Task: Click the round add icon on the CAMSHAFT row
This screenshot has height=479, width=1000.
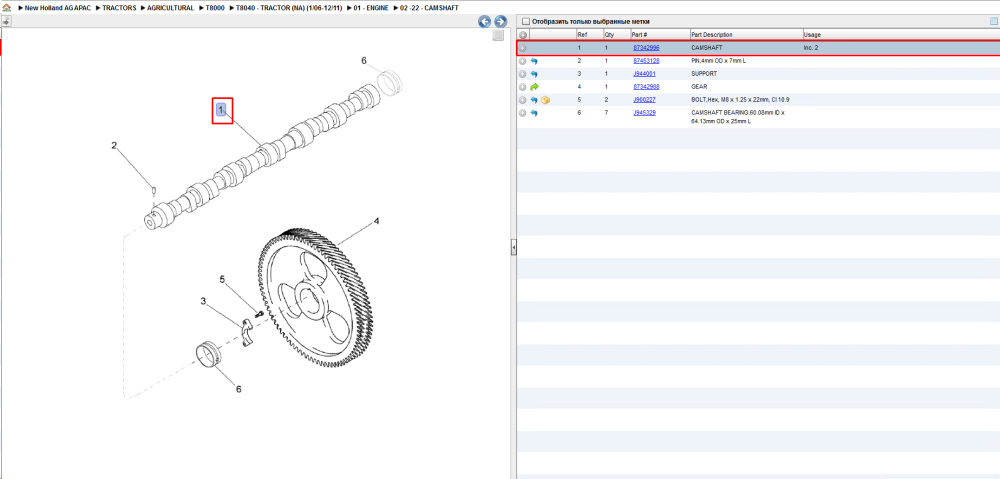Action: (522, 48)
